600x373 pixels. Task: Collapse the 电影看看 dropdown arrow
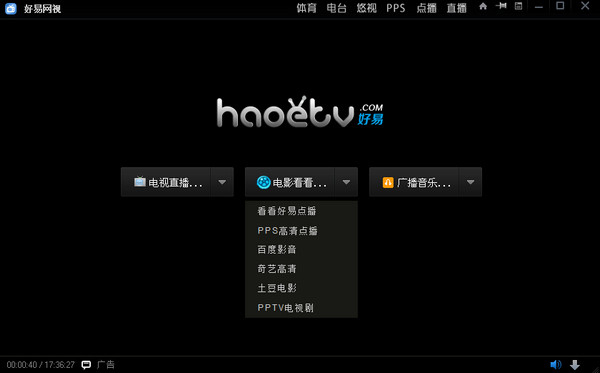click(x=346, y=182)
